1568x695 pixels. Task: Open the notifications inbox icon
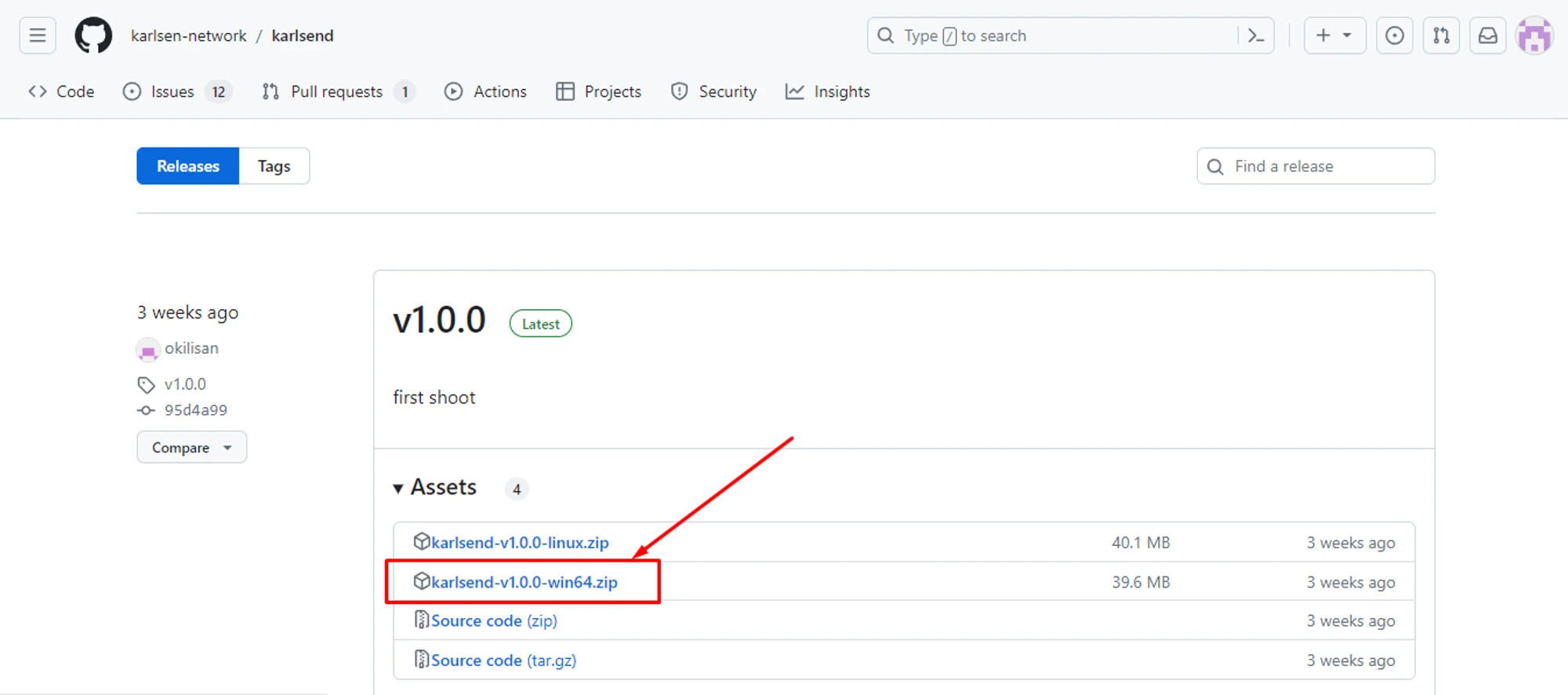[1487, 36]
